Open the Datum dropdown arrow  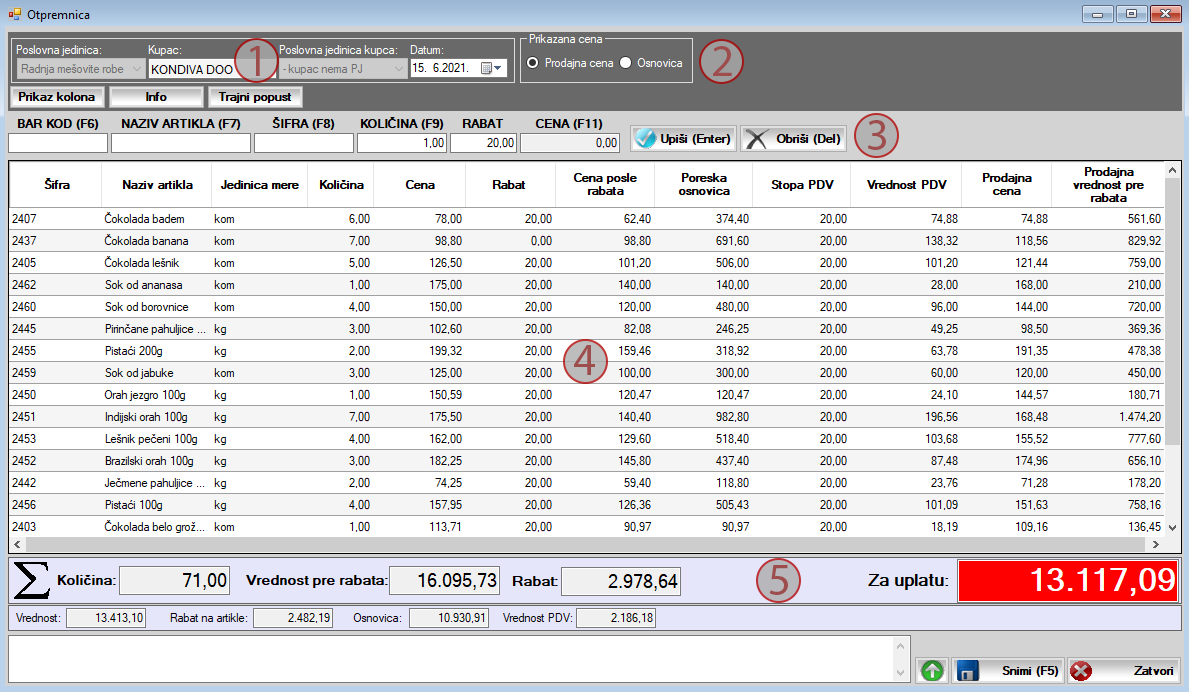(498, 68)
